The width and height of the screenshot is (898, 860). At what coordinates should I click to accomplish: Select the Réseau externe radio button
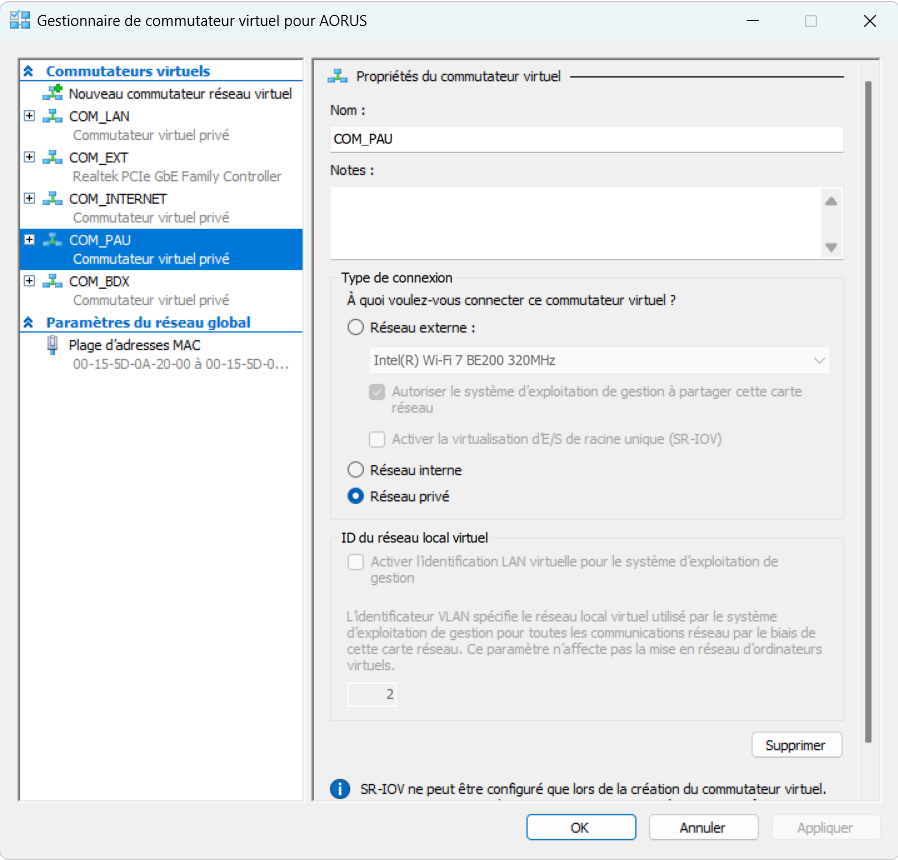[355, 327]
